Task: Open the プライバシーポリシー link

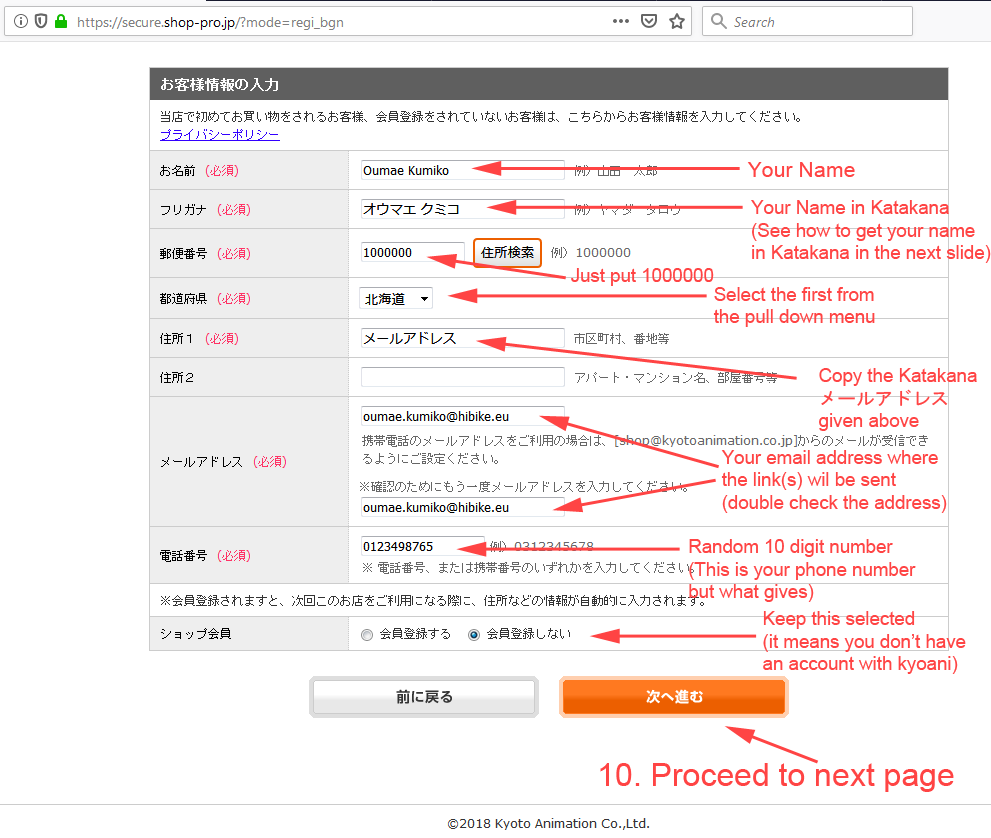Action: coord(219,135)
